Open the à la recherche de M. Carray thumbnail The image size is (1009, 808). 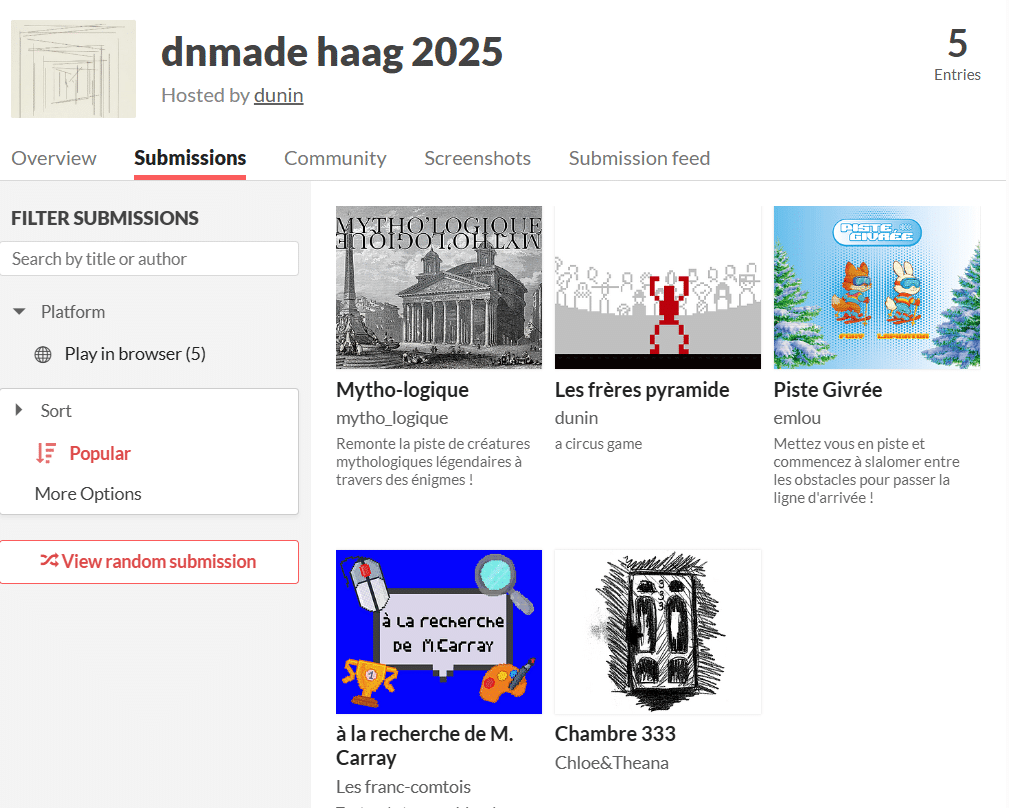point(439,632)
